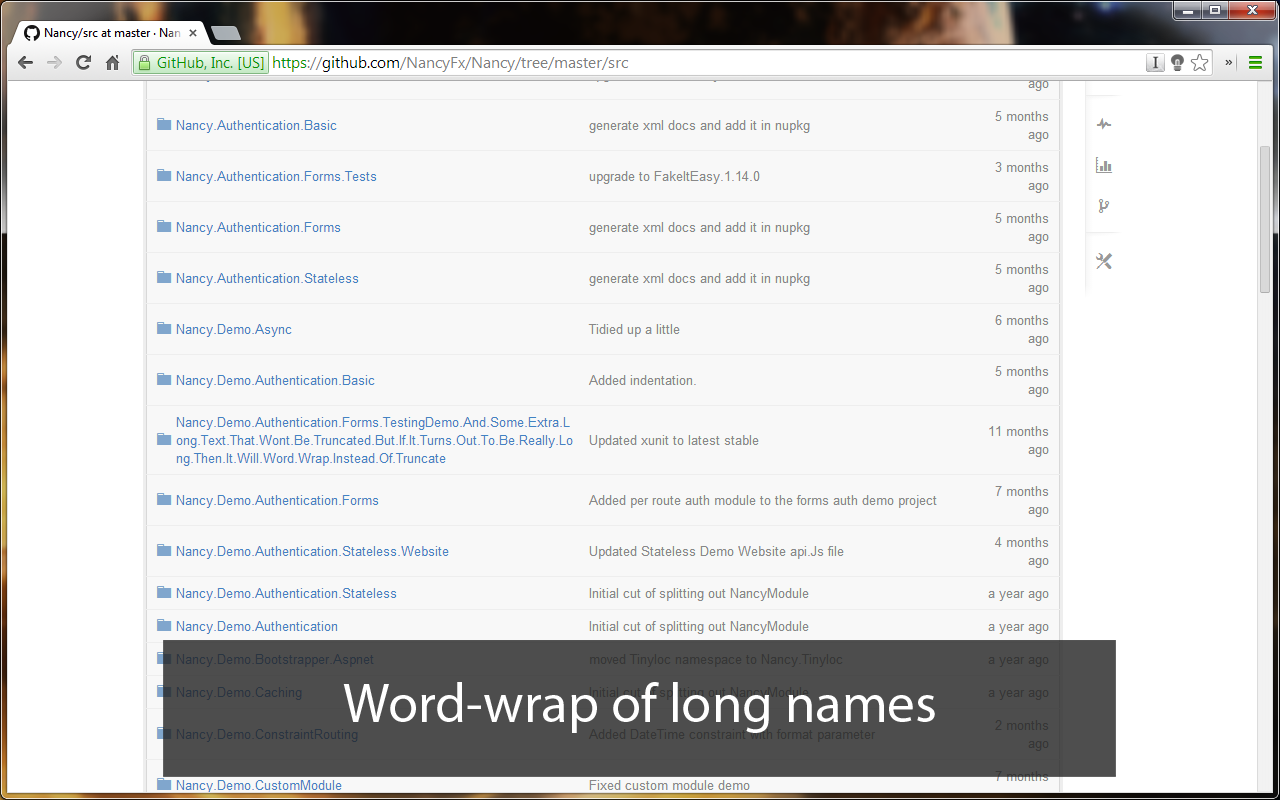Bookmark page with star icon

[x=1200, y=63]
